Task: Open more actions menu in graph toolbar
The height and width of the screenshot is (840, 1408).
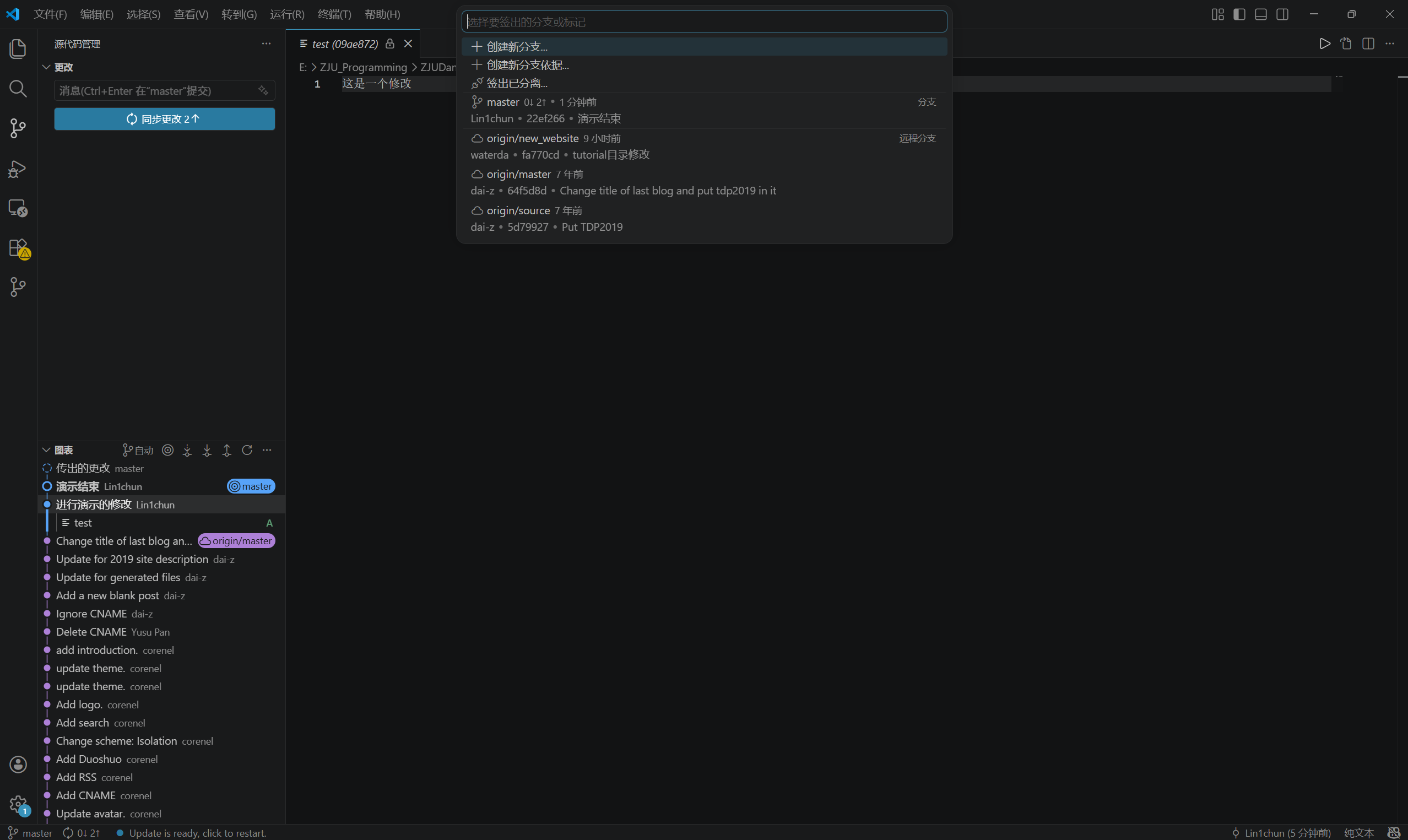Action: (267, 450)
